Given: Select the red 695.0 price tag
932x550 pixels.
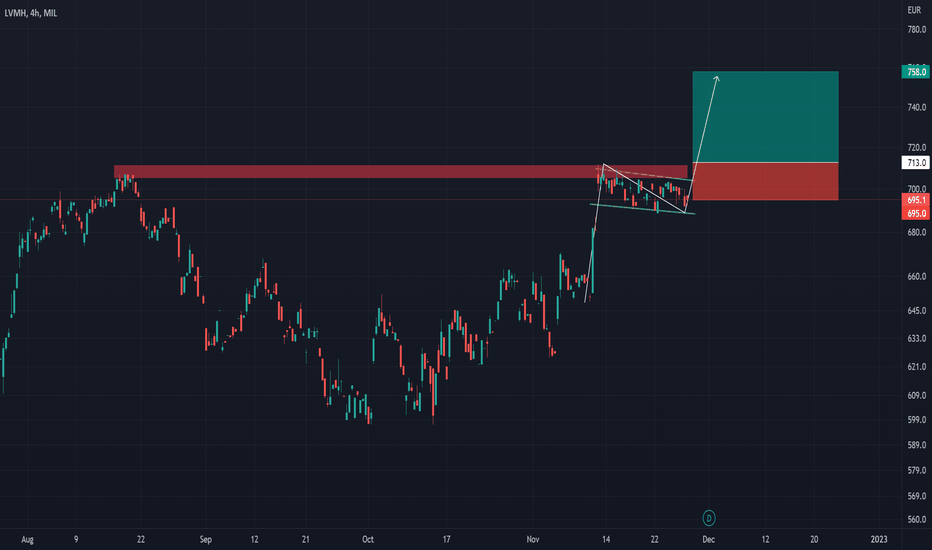Looking at the screenshot, I should click(915, 213).
